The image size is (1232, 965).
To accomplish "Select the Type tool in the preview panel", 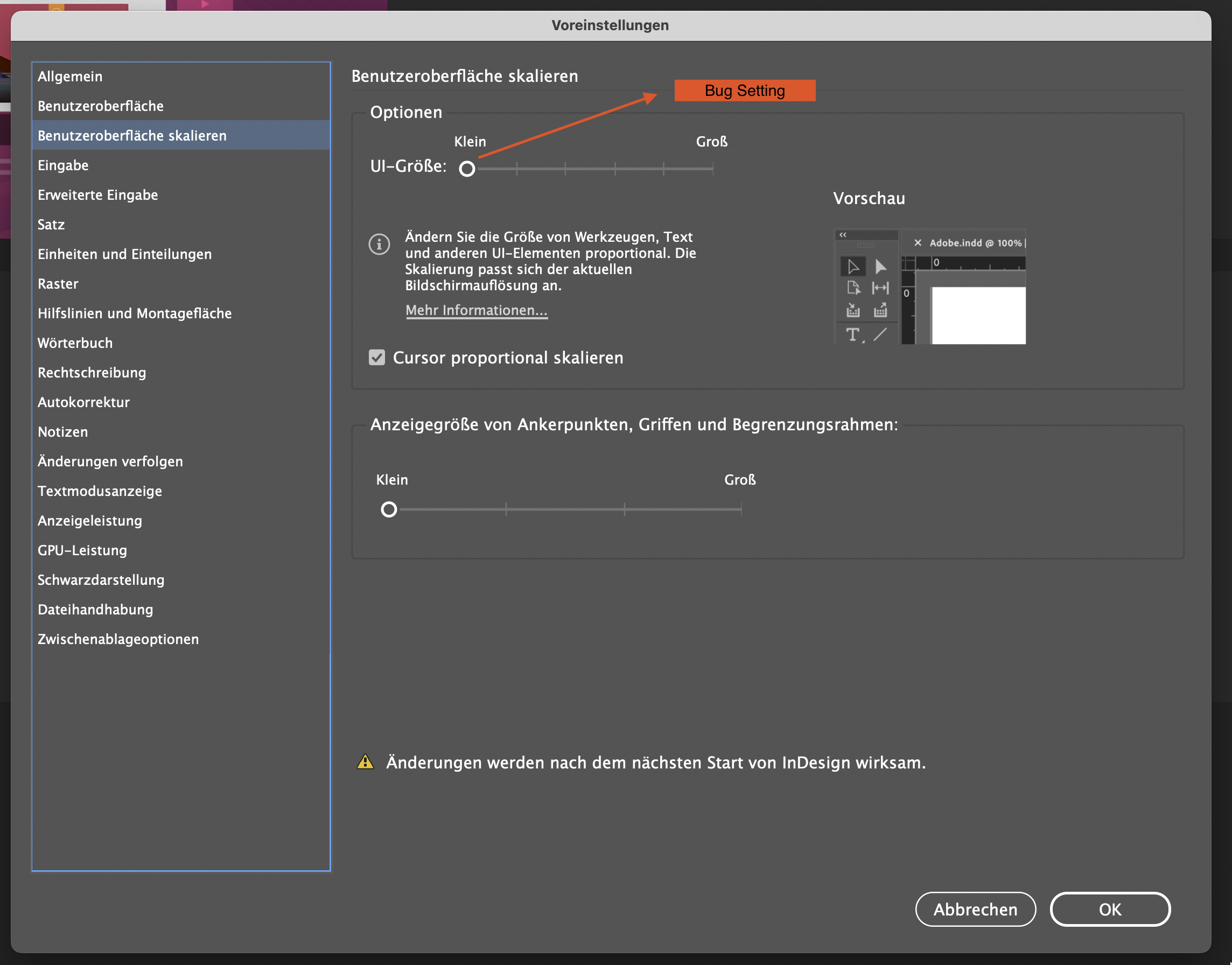I will tap(852, 334).
